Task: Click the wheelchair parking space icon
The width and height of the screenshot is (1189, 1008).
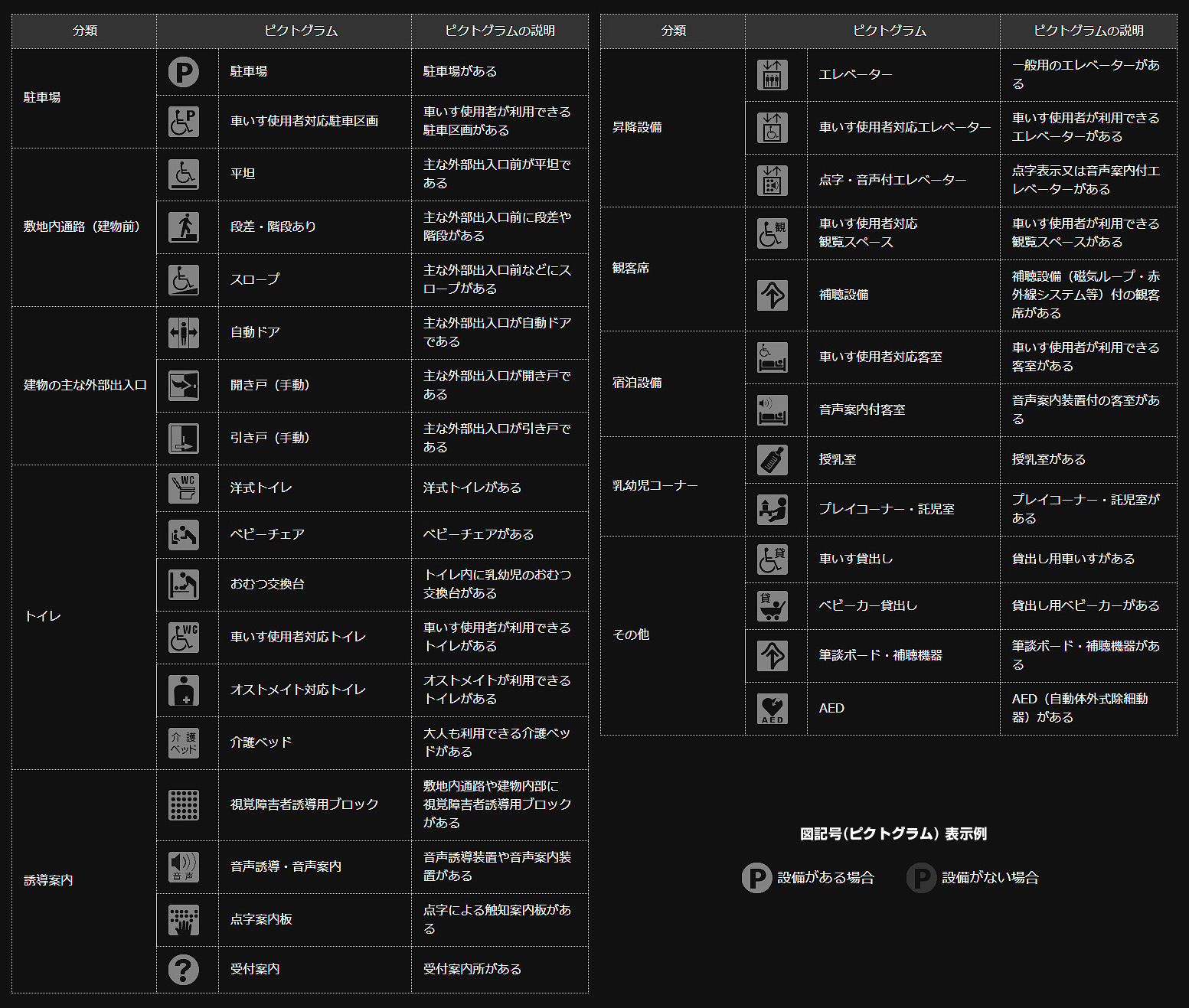Action: pos(184,122)
